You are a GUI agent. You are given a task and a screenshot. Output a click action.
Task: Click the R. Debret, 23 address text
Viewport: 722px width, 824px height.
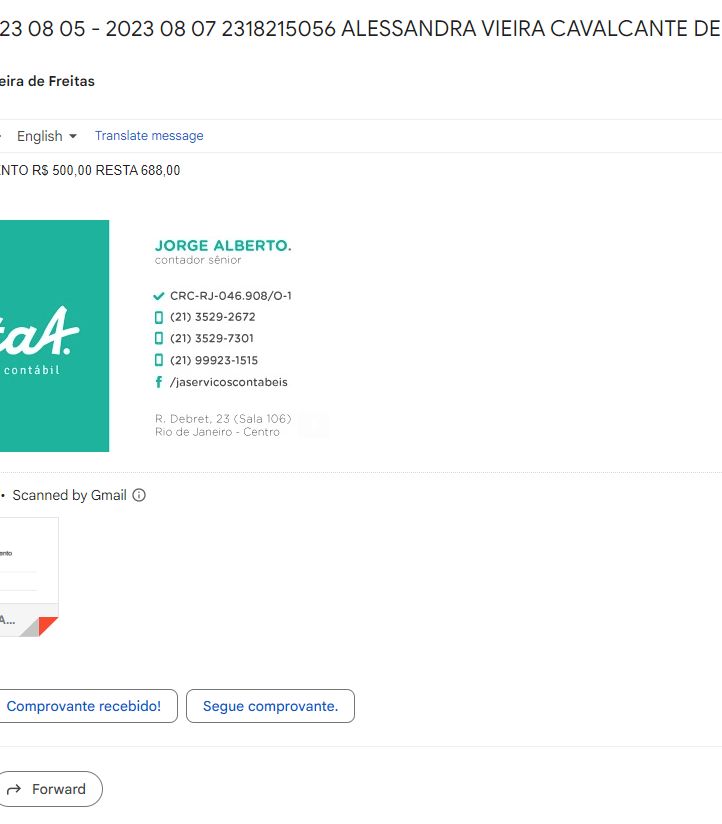[223, 419]
